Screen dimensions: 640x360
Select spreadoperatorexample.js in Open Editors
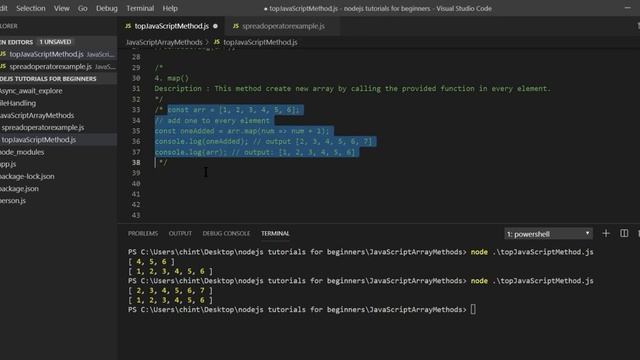[58, 66]
